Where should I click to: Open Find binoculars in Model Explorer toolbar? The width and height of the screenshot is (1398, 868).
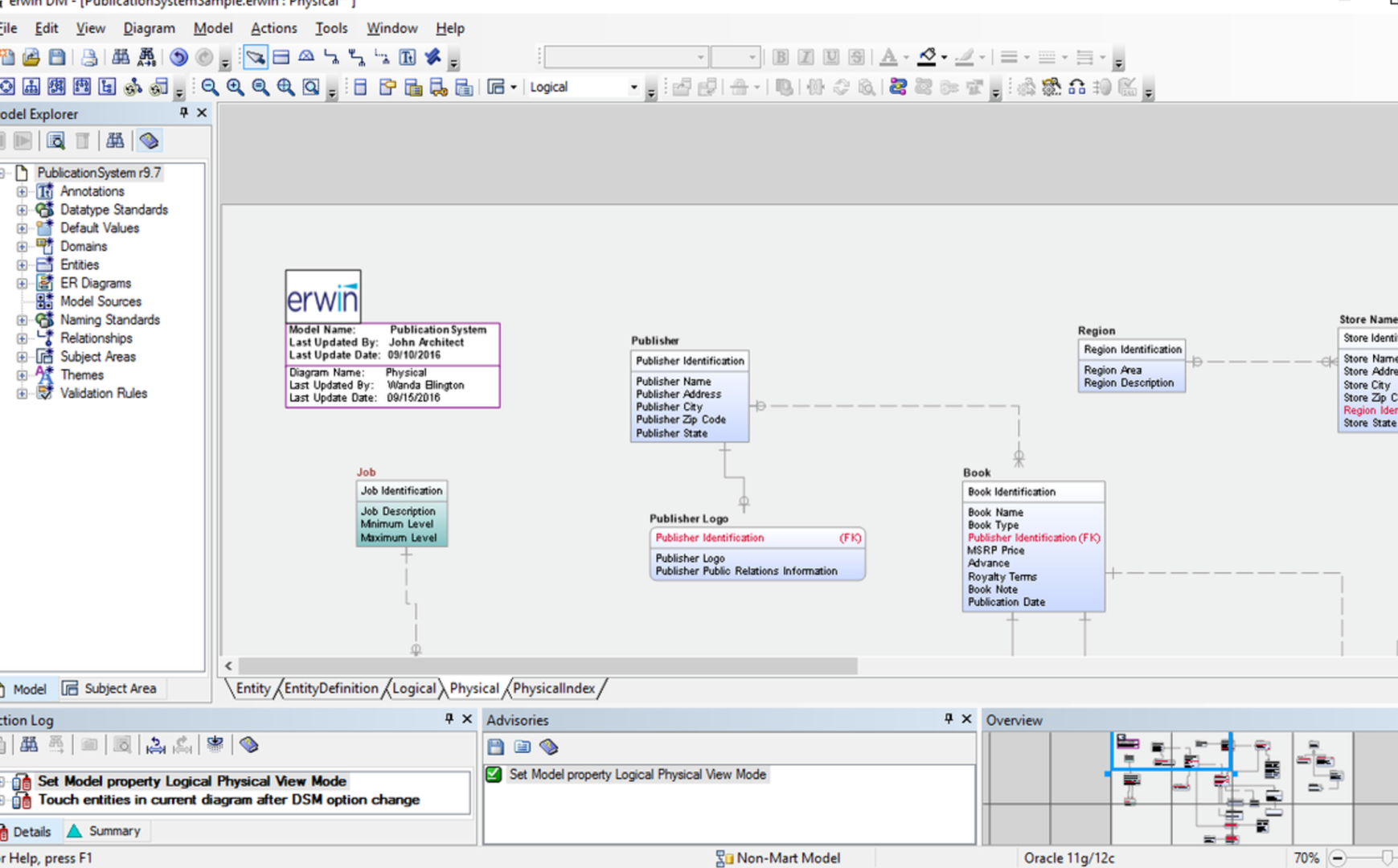115,141
